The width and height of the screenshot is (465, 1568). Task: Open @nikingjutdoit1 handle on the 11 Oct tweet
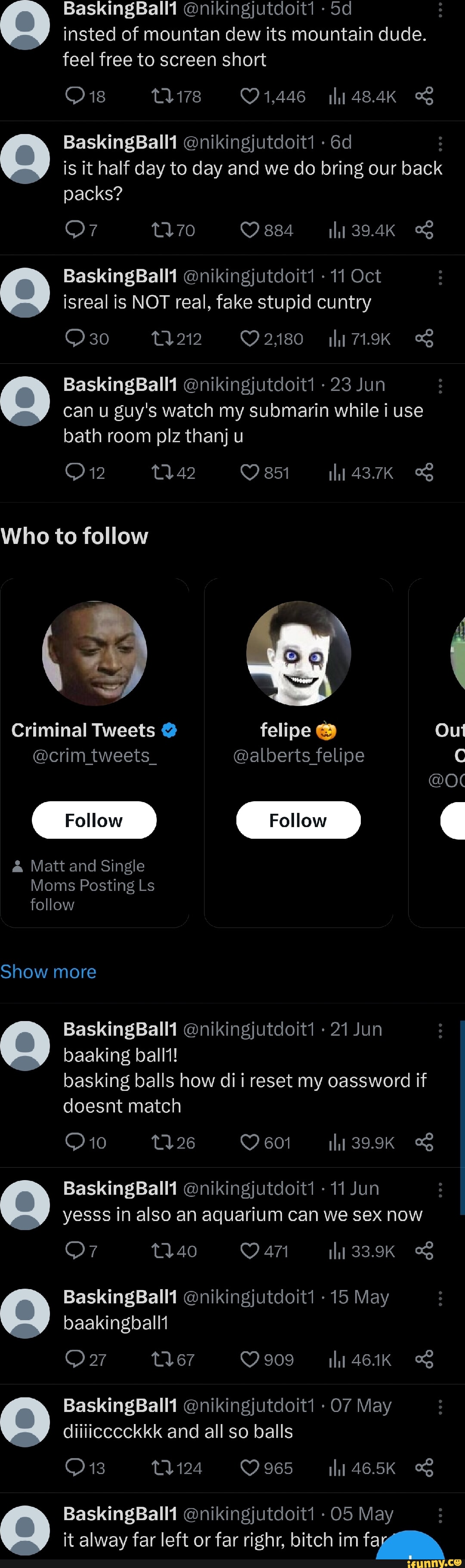pos(248,276)
